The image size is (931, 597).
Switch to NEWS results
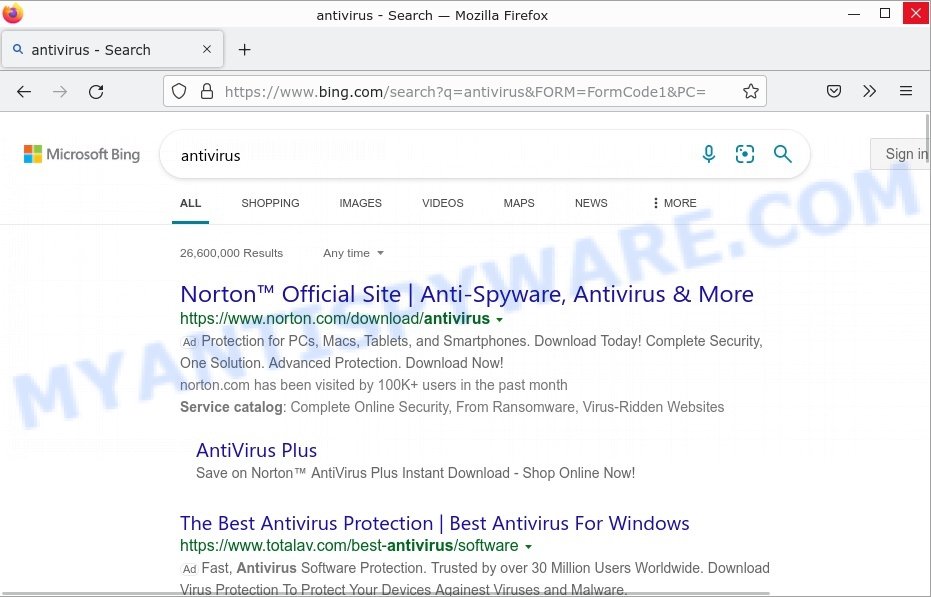tap(591, 203)
